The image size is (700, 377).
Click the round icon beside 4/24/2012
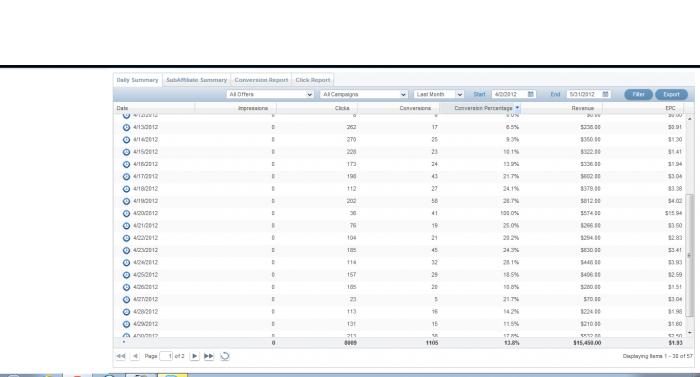(126, 263)
